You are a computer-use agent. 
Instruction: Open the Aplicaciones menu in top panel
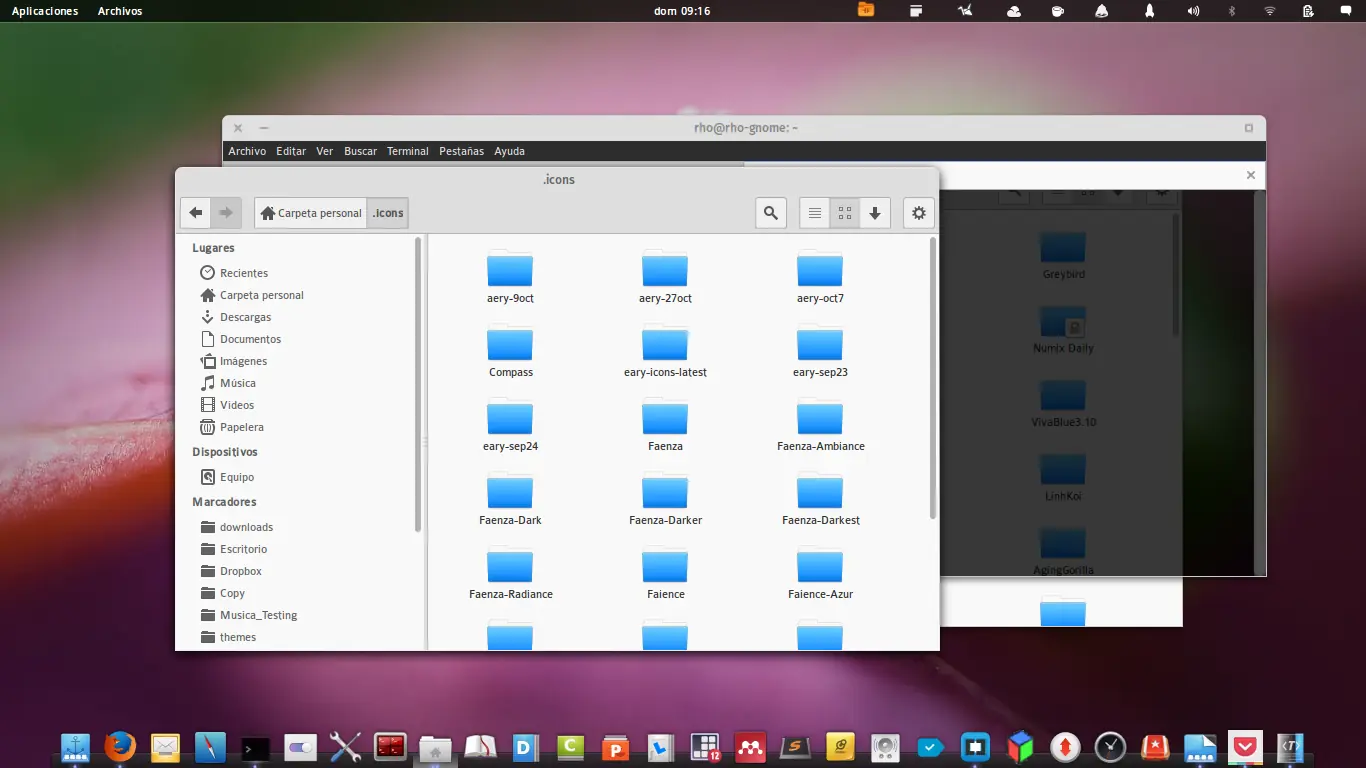click(45, 11)
